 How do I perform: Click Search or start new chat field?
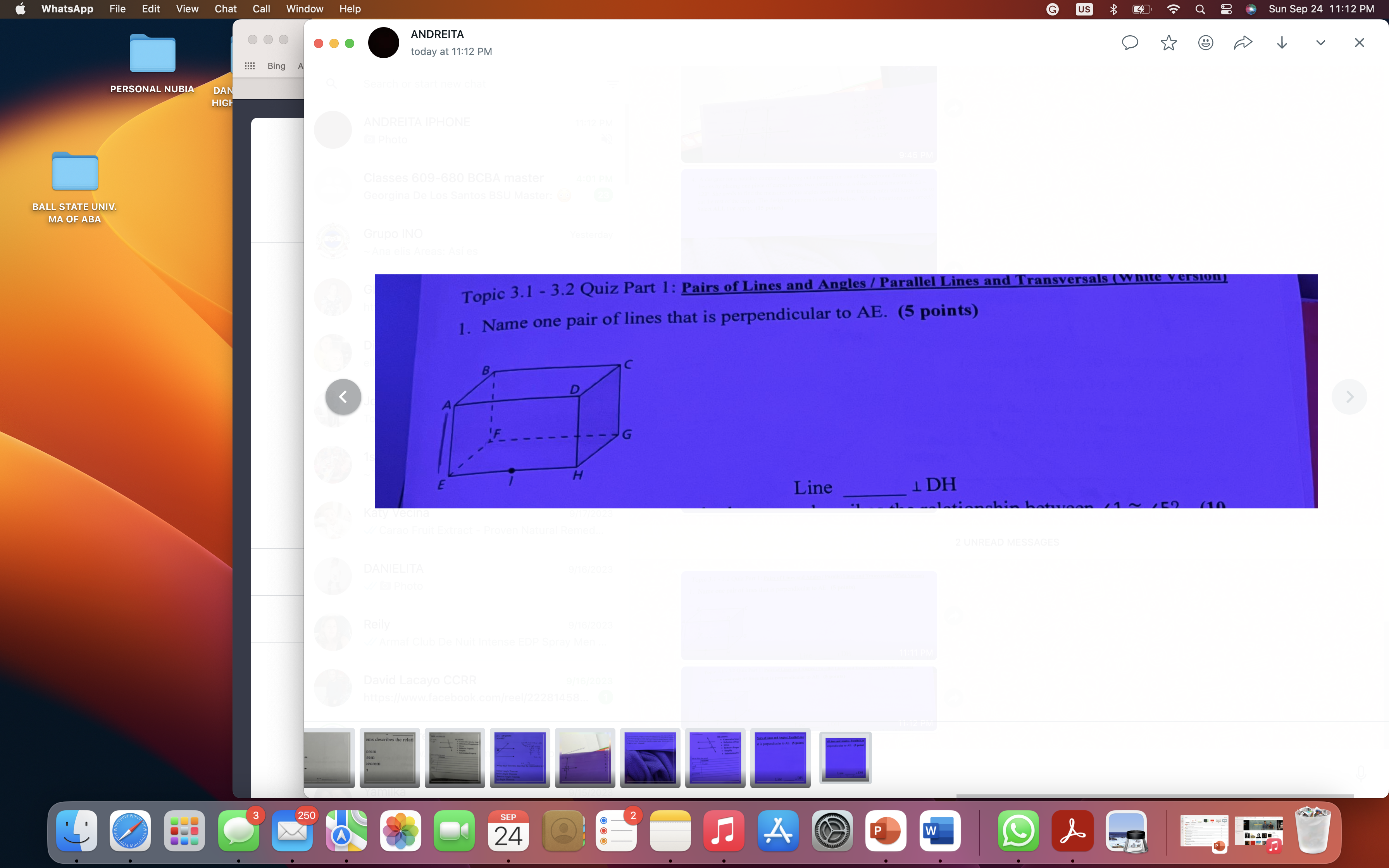(x=425, y=83)
